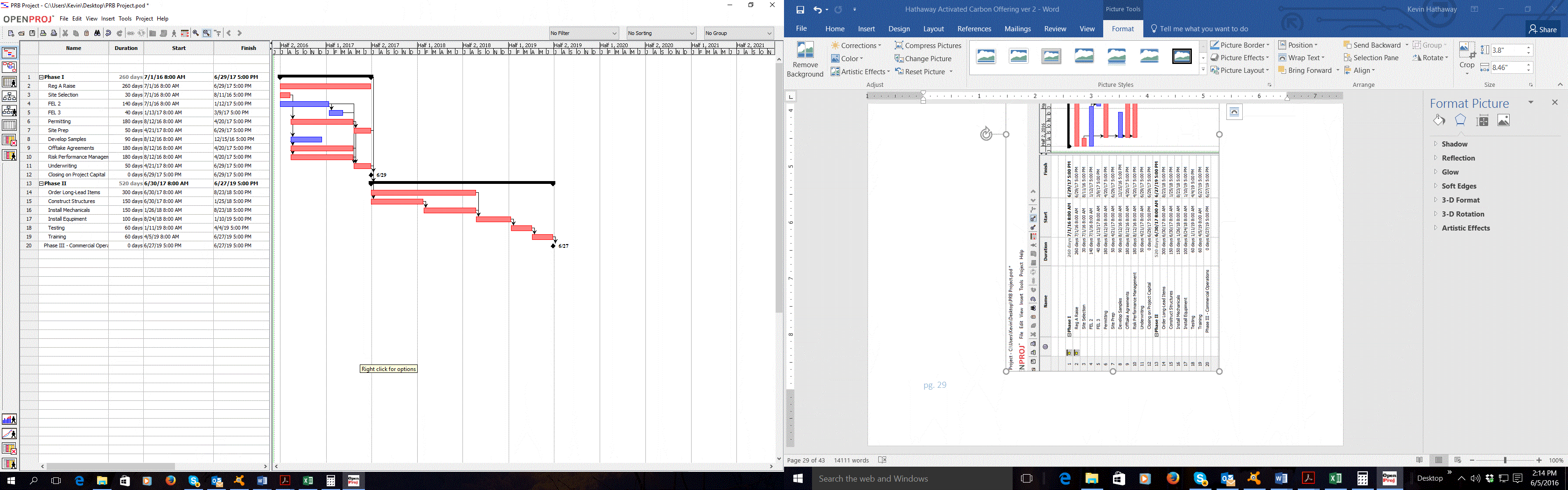Open the Tools menu in OpenProj

[125, 19]
